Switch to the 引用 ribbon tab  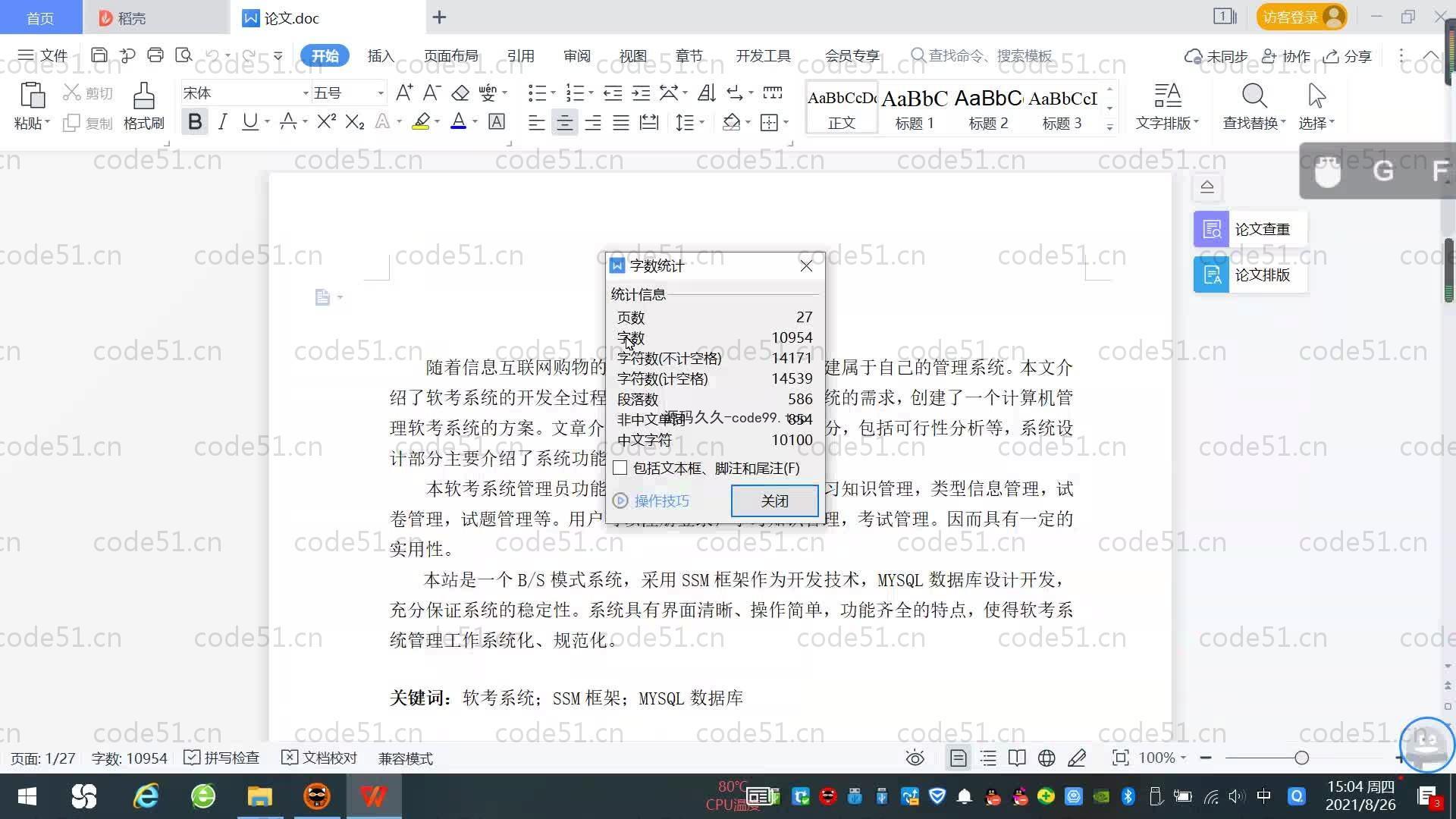click(x=520, y=55)
